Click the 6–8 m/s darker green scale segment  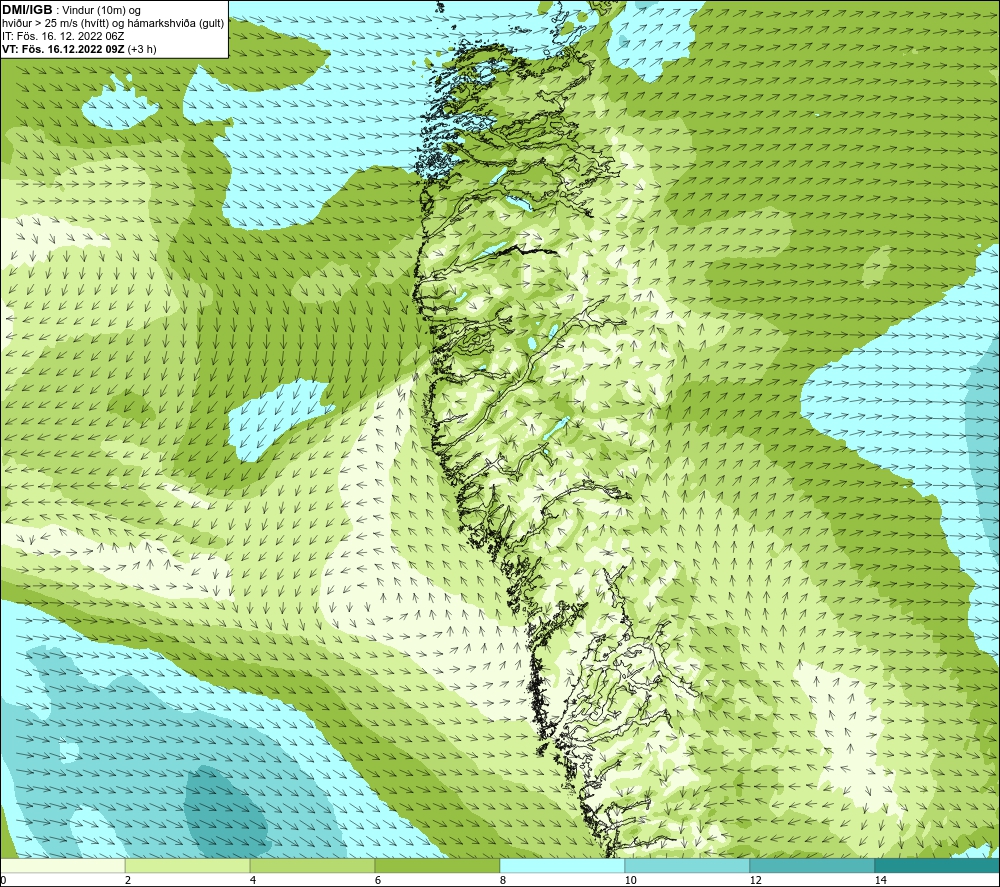[x=438, y=866]
